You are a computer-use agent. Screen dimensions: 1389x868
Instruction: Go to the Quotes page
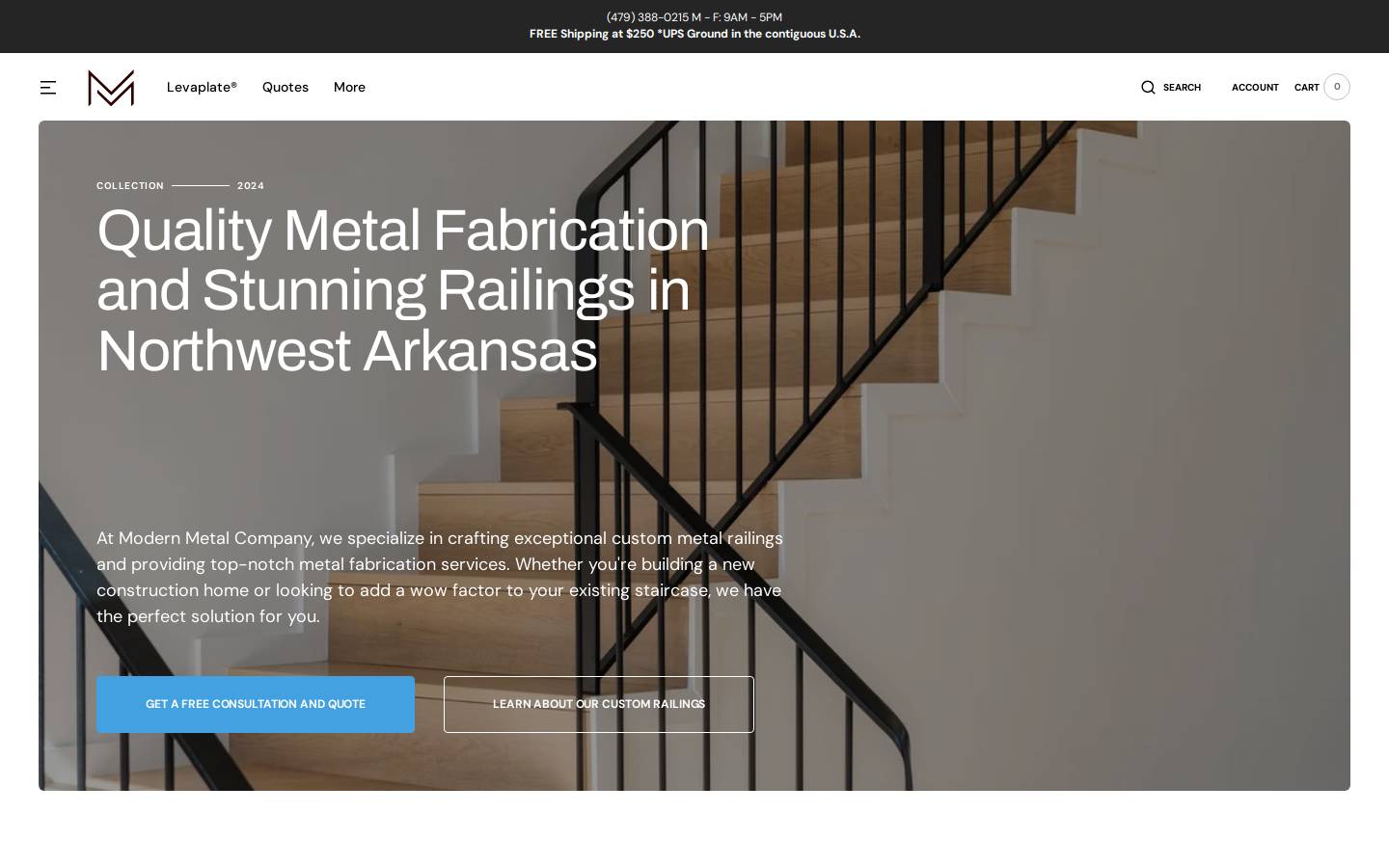[x=286, y=87]
